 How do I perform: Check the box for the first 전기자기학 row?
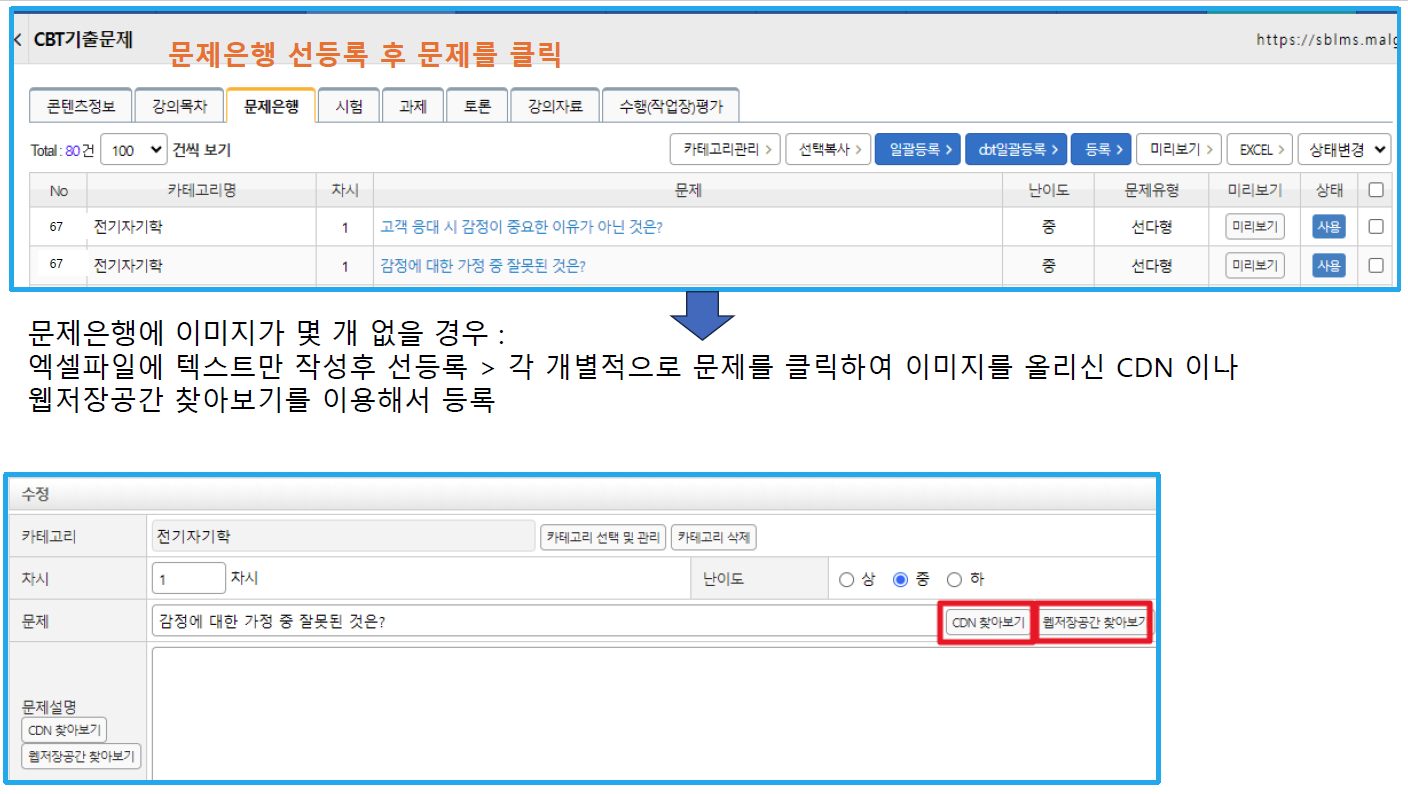[1376, 227]
